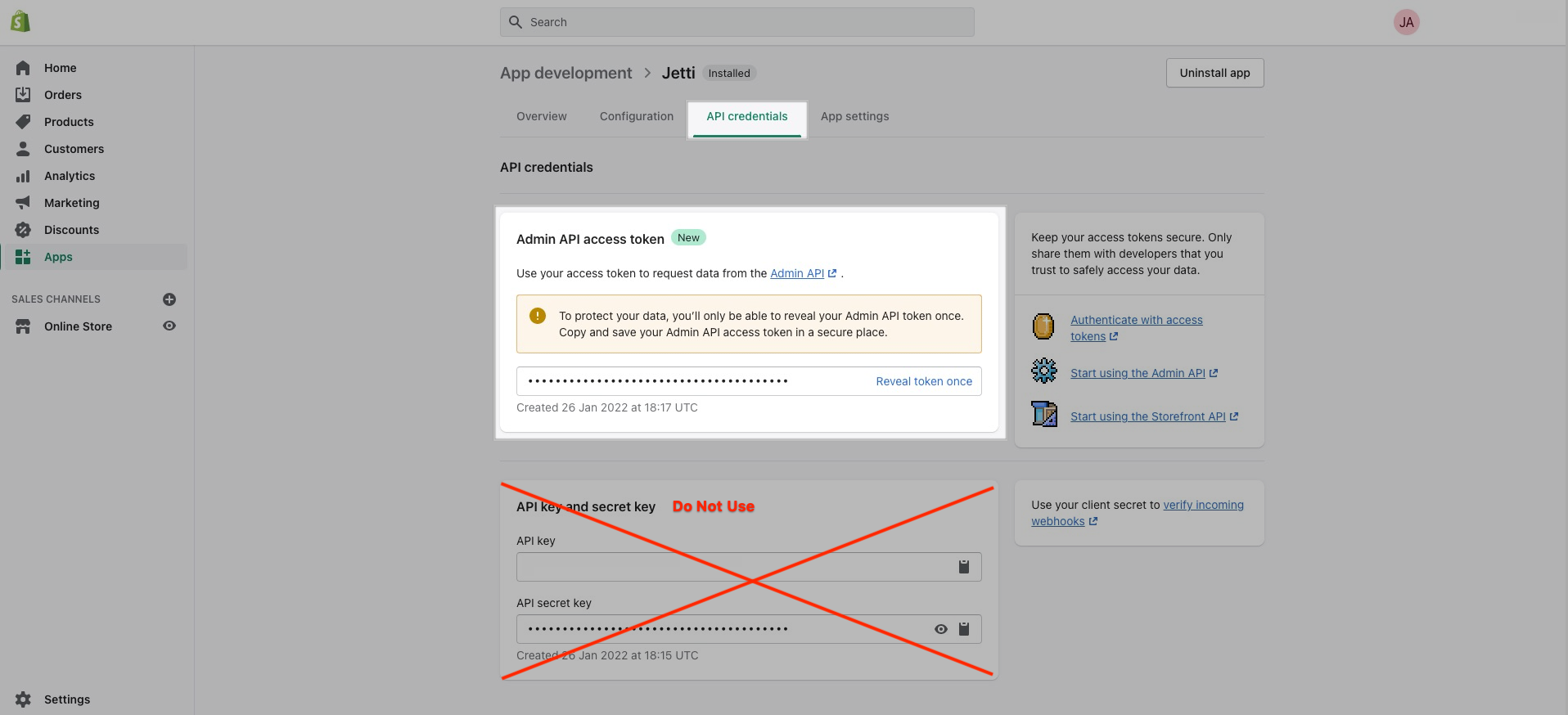Screen dimensions: 1568x715
Task: Select Apps in the sidebar
Action: coord(94,257)
